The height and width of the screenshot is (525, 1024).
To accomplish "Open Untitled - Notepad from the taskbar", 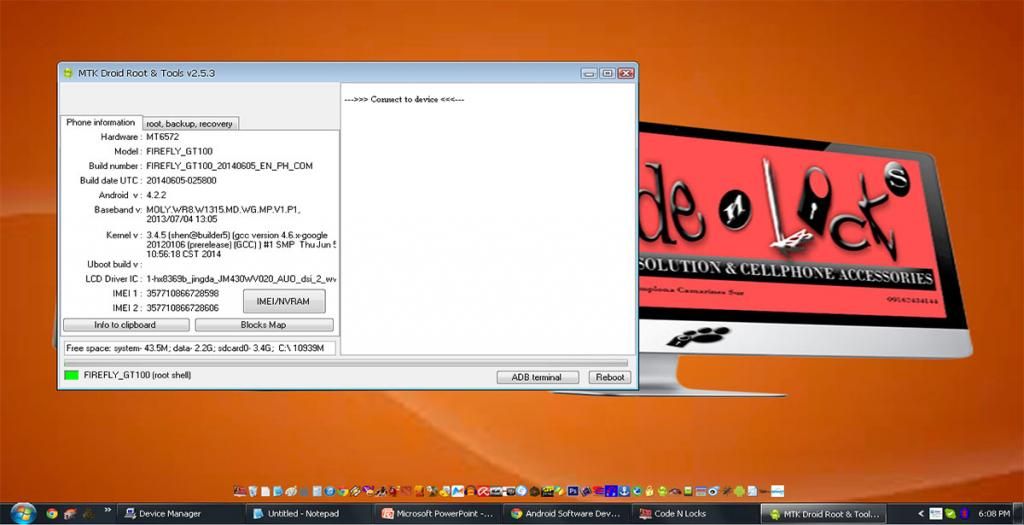I will (307, 513).
